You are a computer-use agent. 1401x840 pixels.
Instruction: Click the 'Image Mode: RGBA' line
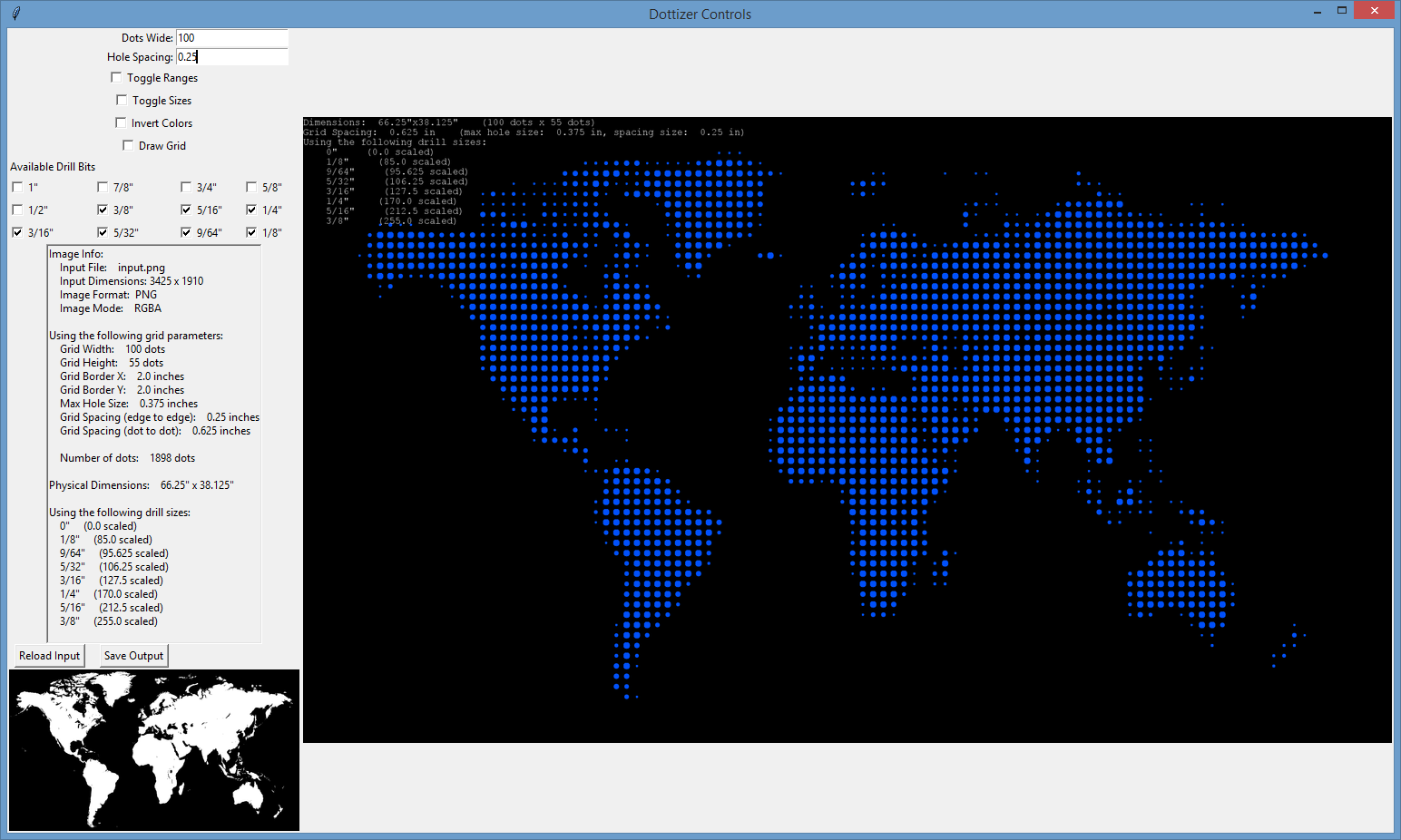(x=111, y=308)
